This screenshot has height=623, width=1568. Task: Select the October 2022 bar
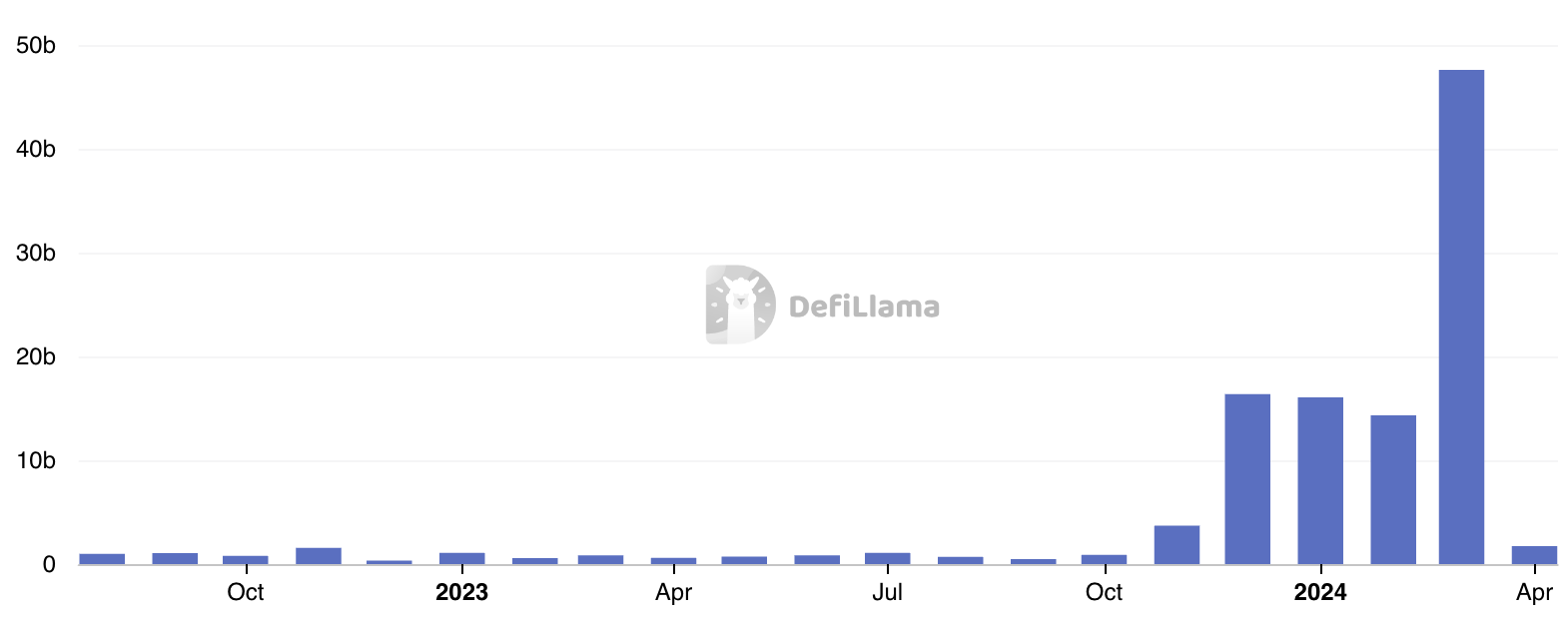(x=246, y=560)
